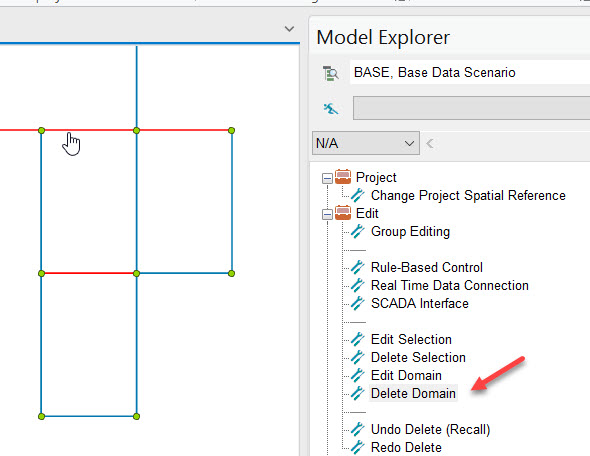Click the Project toolbox icon

tap(343, 177)
